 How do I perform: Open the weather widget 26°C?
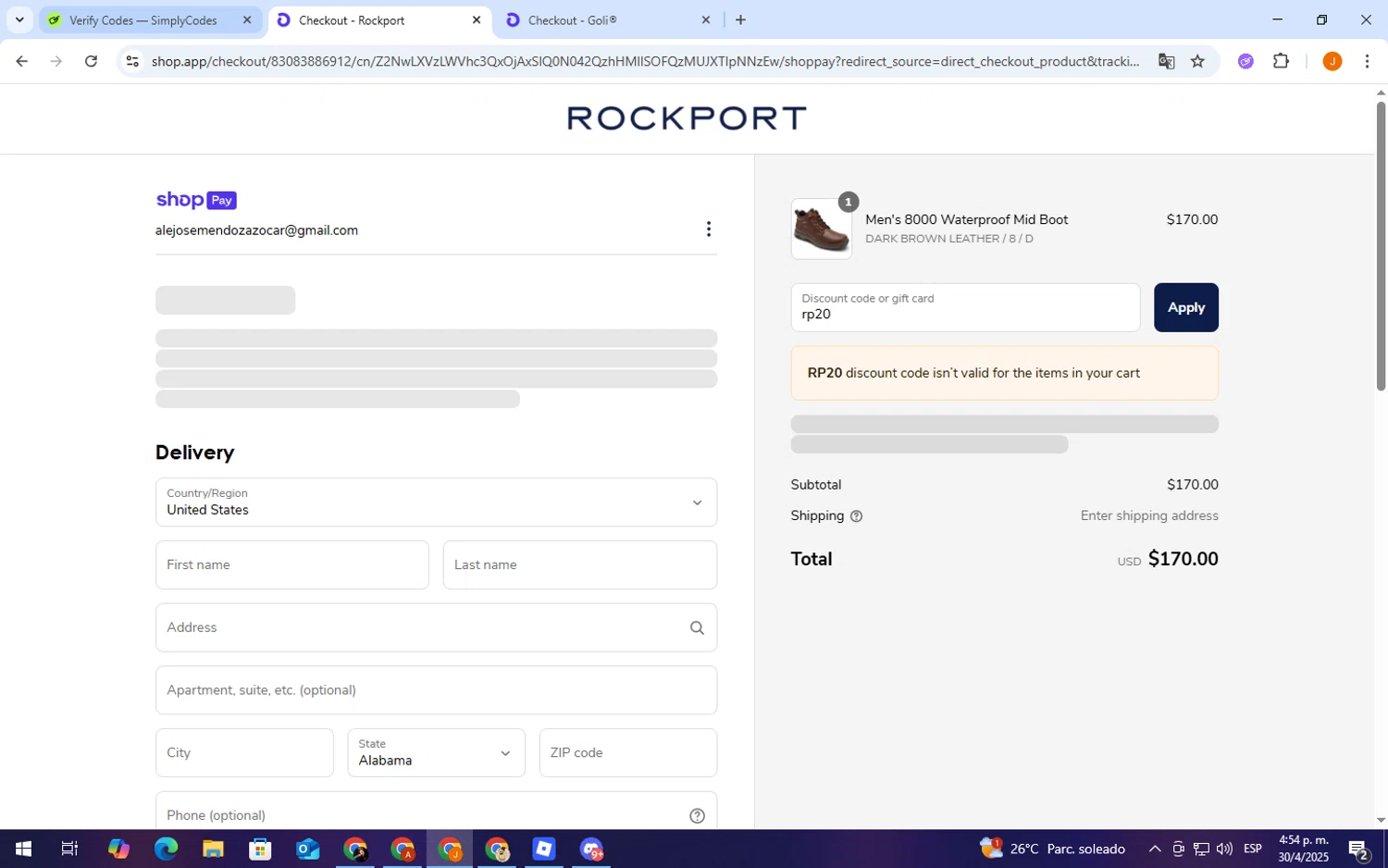[1053, 849]
